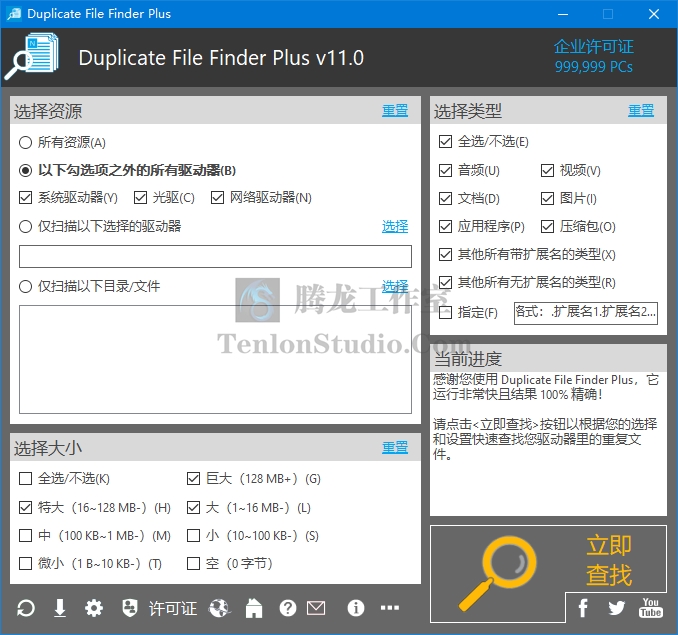Click the refresh icon in bottom toolbar
The width and height of the screenshot is (678, 635).
pos(26,608)
